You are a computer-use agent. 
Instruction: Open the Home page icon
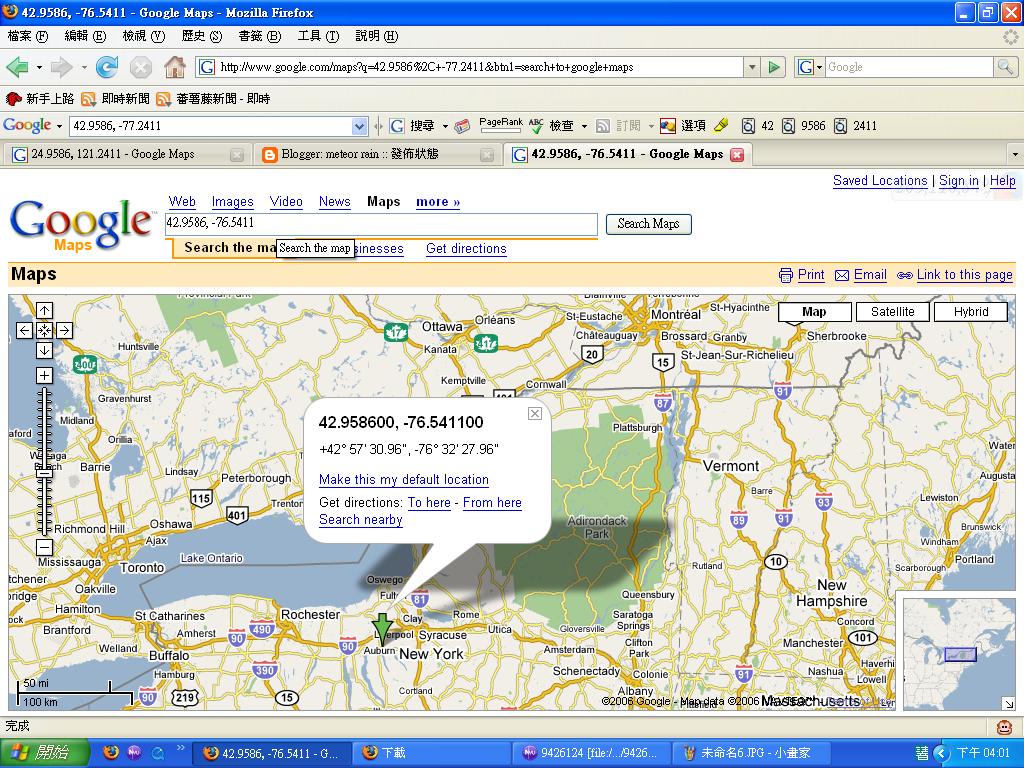tap(174, 67)
